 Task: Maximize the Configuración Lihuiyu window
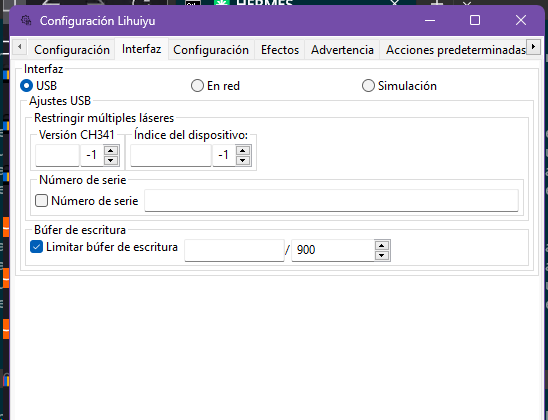click(x=475, y=20)
